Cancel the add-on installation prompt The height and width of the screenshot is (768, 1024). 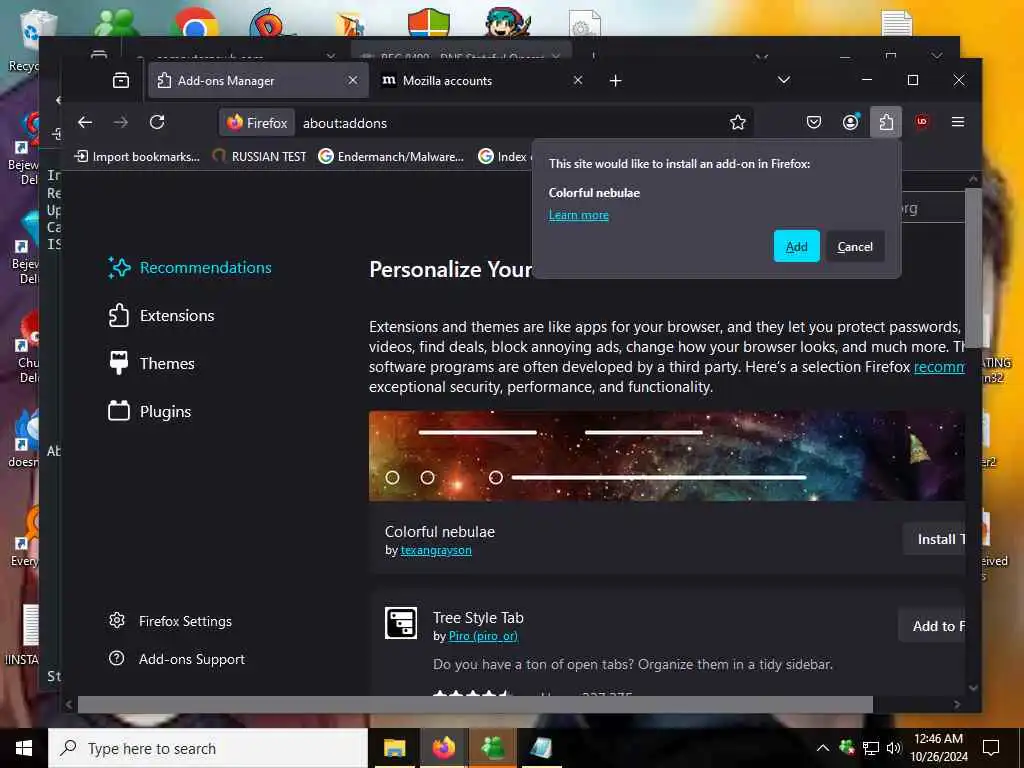point(855,246)
